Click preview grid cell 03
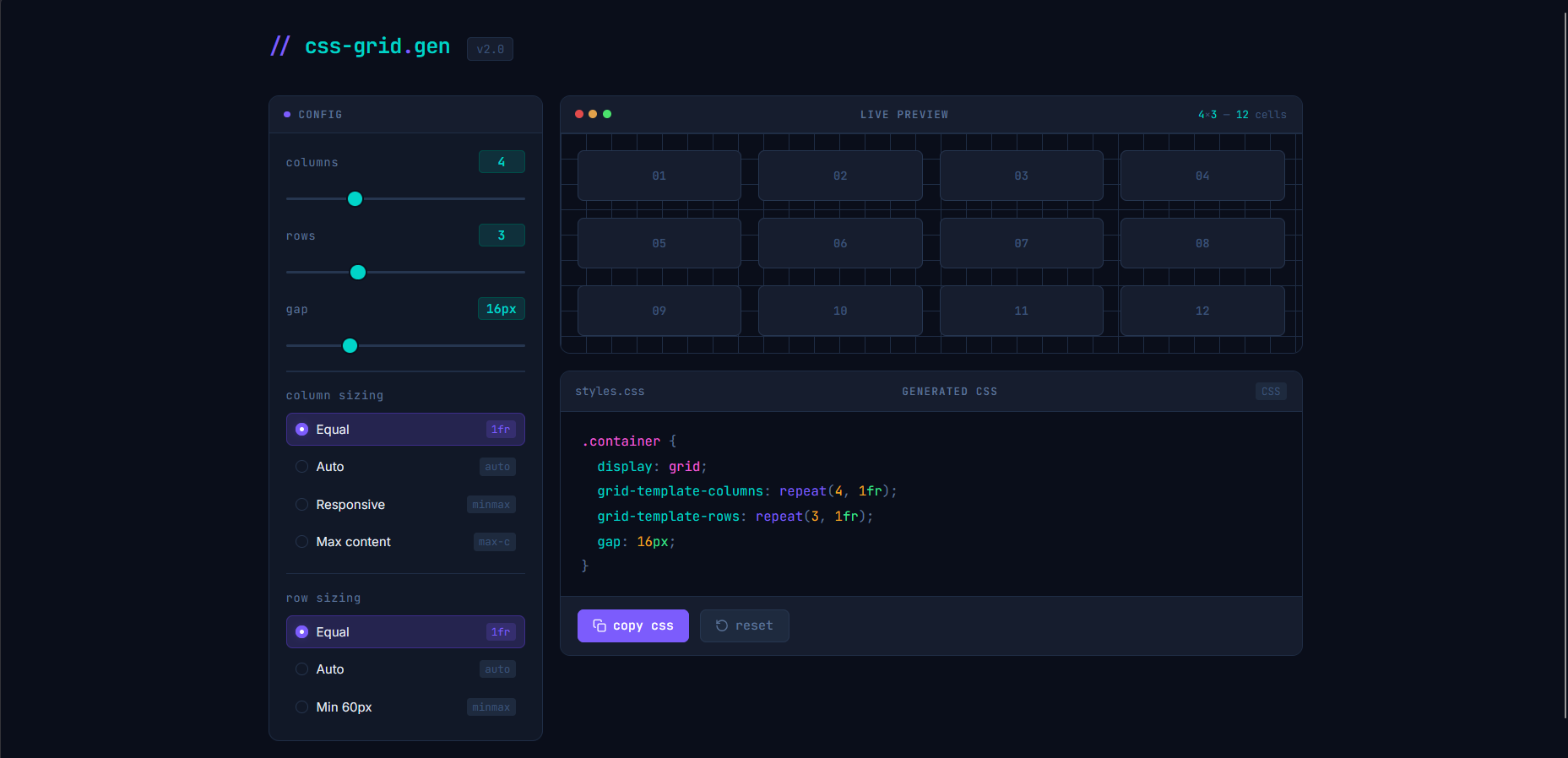 [1022, 176]
